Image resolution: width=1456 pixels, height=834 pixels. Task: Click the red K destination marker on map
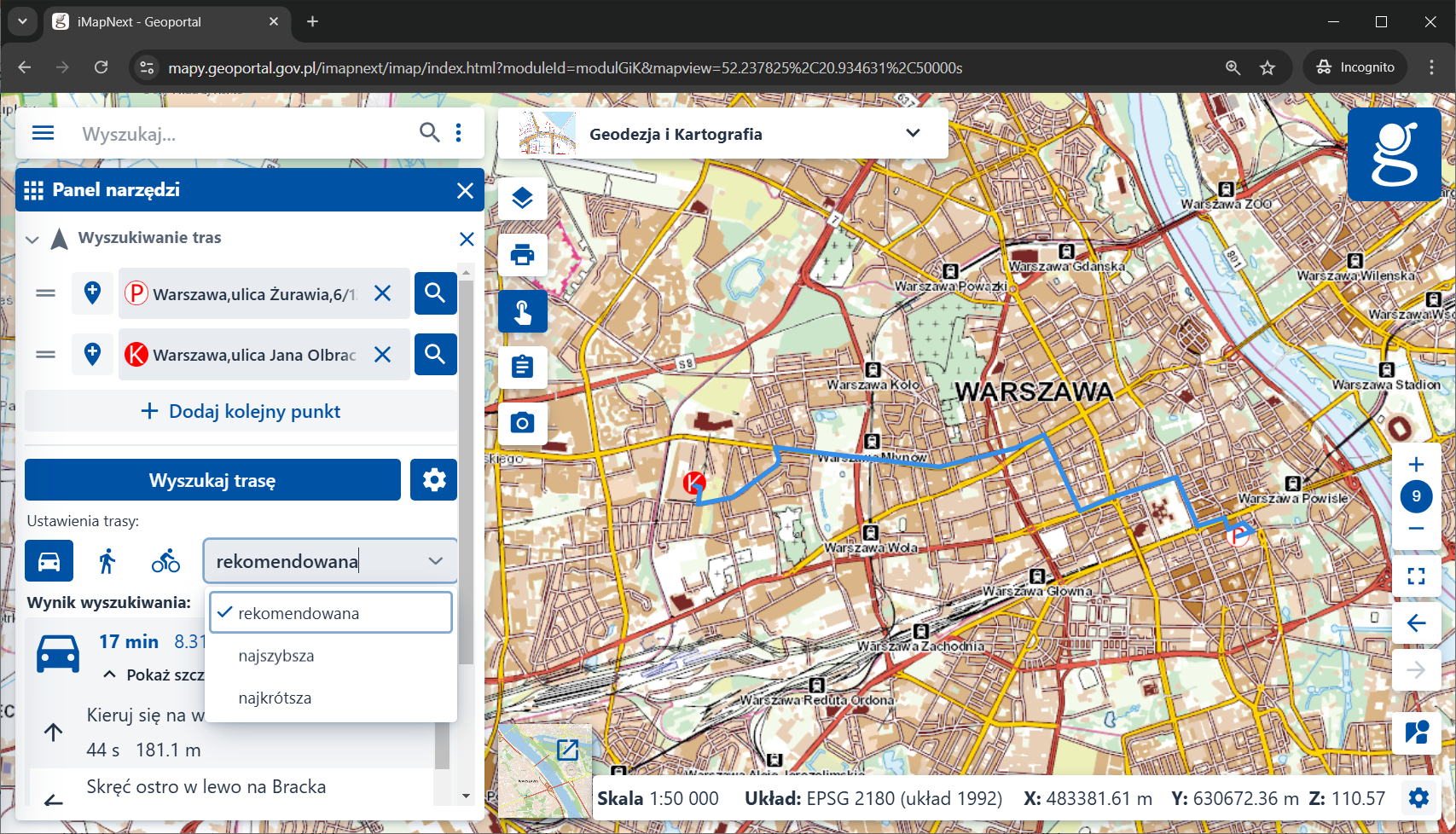pos(694,483)
